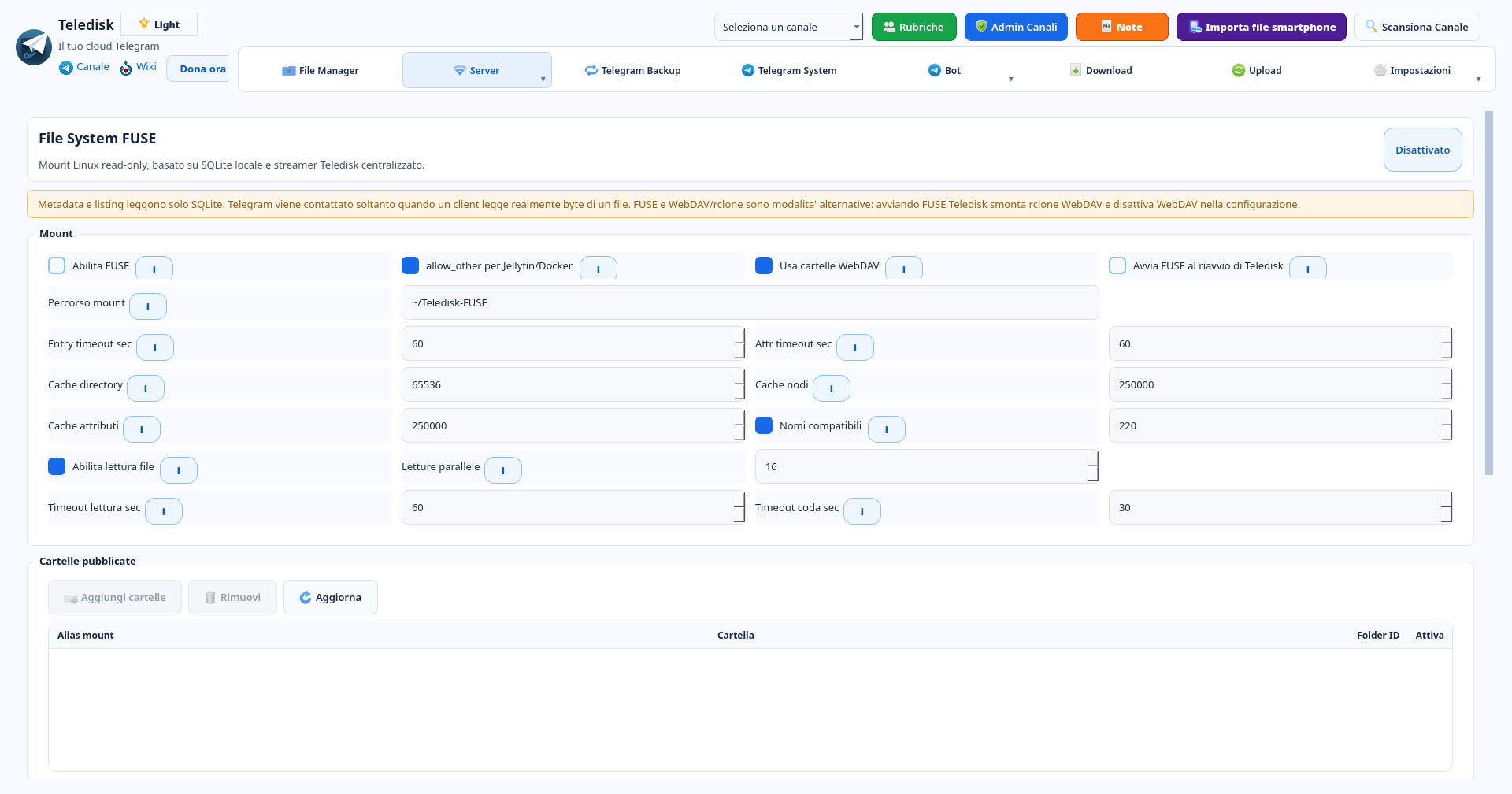
Task: Click the Rubriche button
Action: pyautogui.click(x=914, y=27)
